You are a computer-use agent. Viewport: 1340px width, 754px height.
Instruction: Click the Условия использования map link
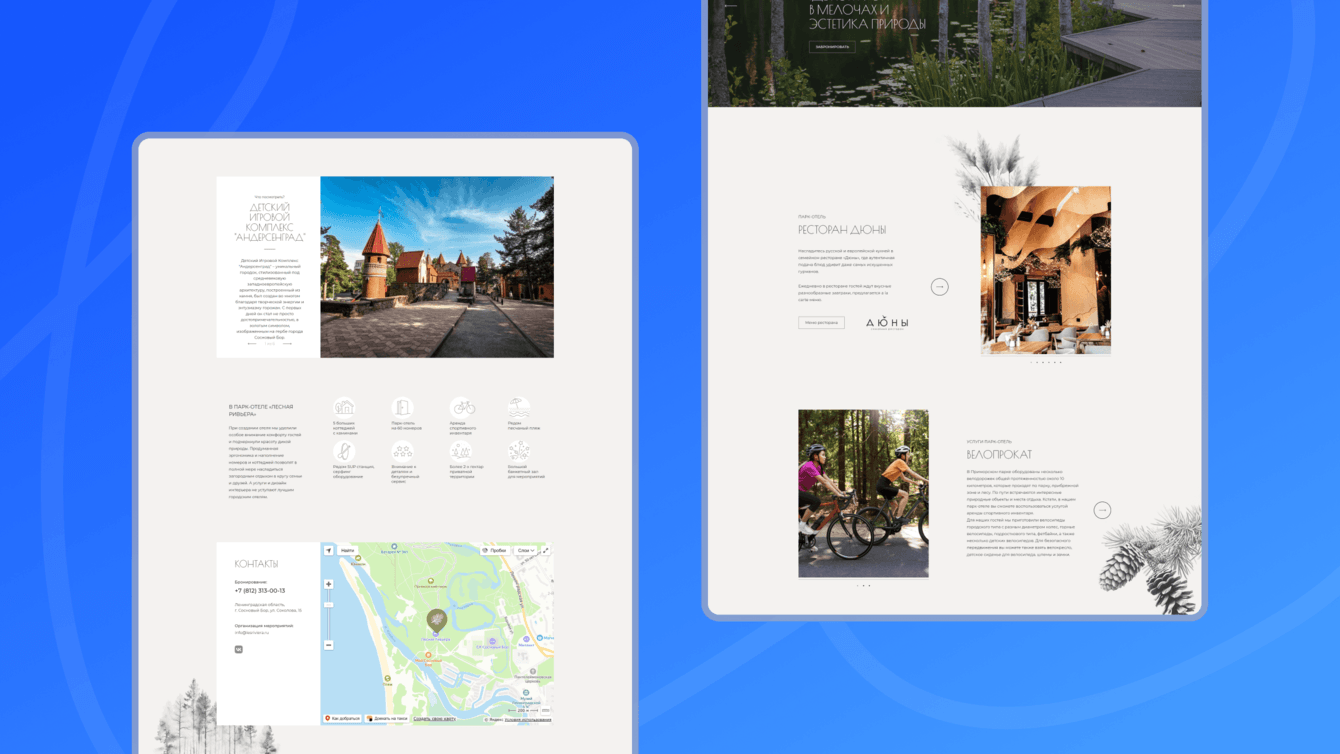527,720
